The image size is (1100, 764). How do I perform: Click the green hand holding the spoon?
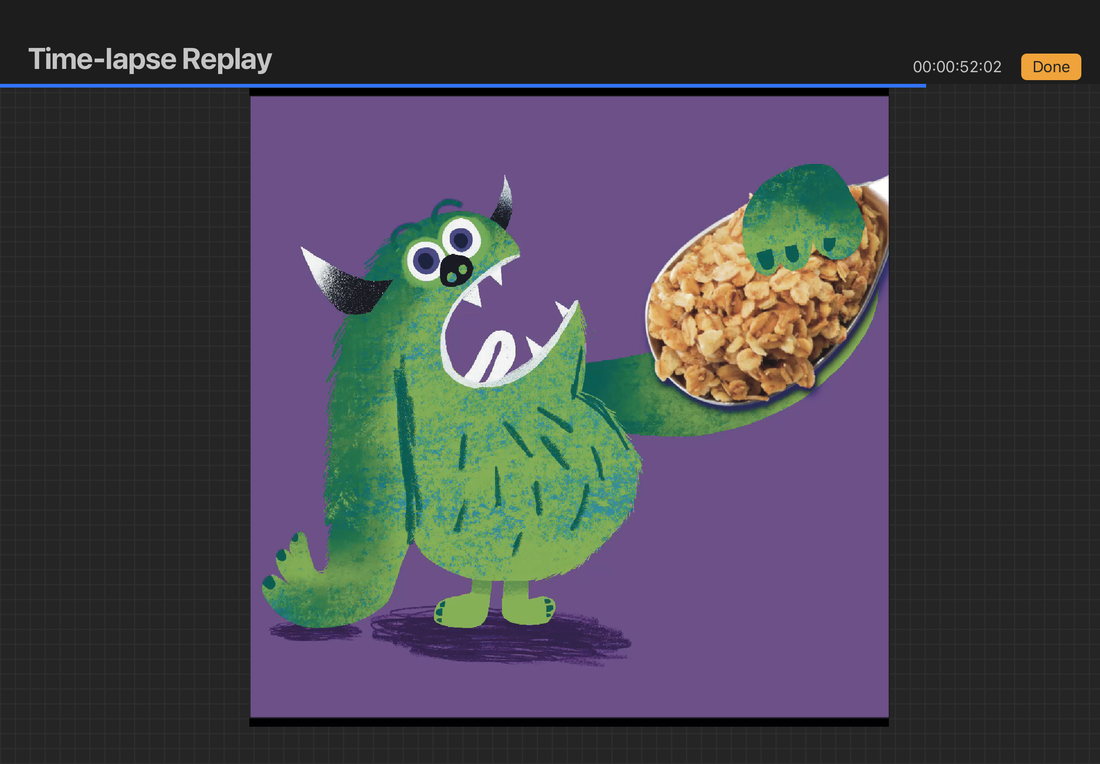coord(805,215)
